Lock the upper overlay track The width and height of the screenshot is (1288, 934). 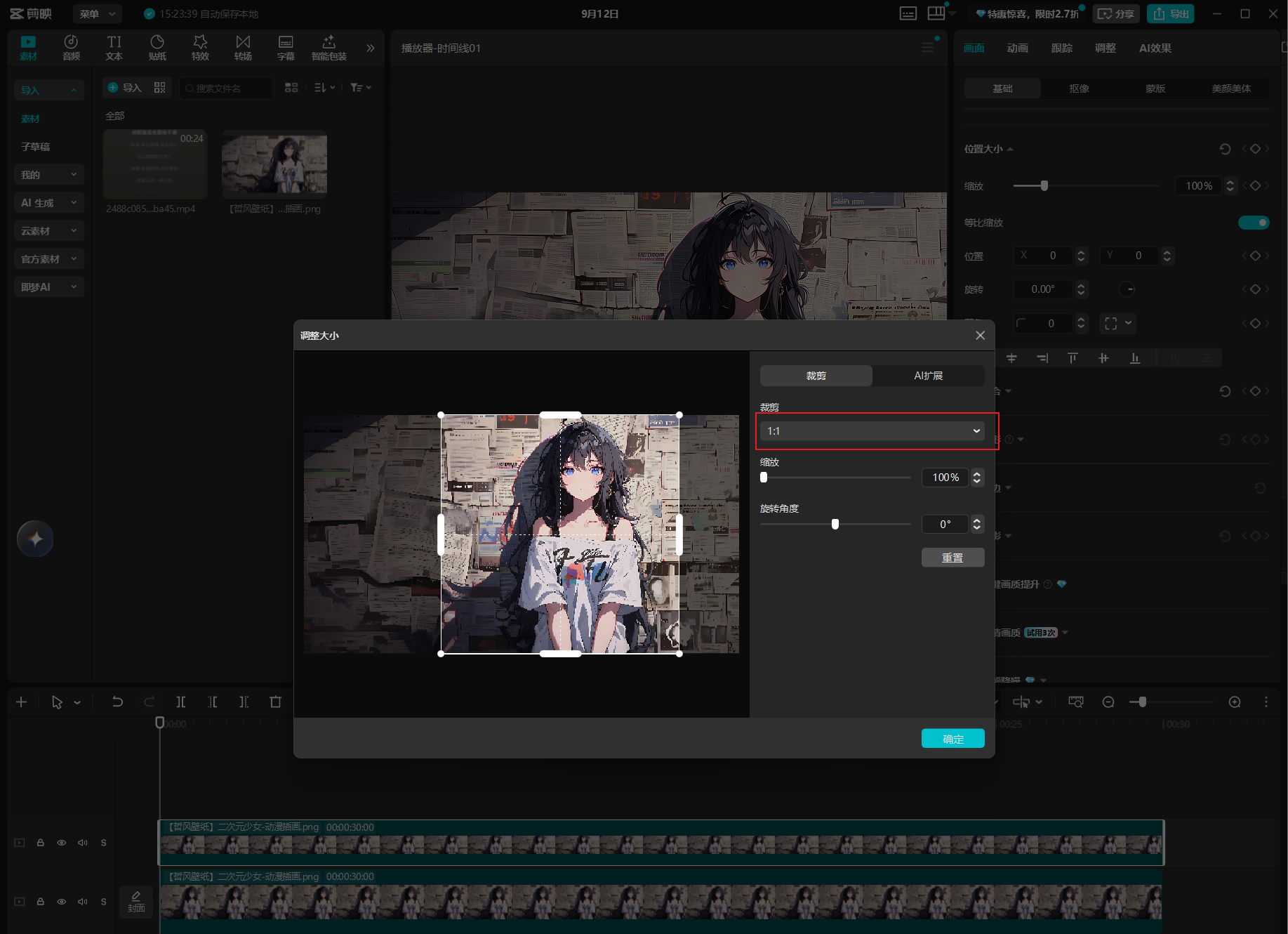click(x=41, y=843)
